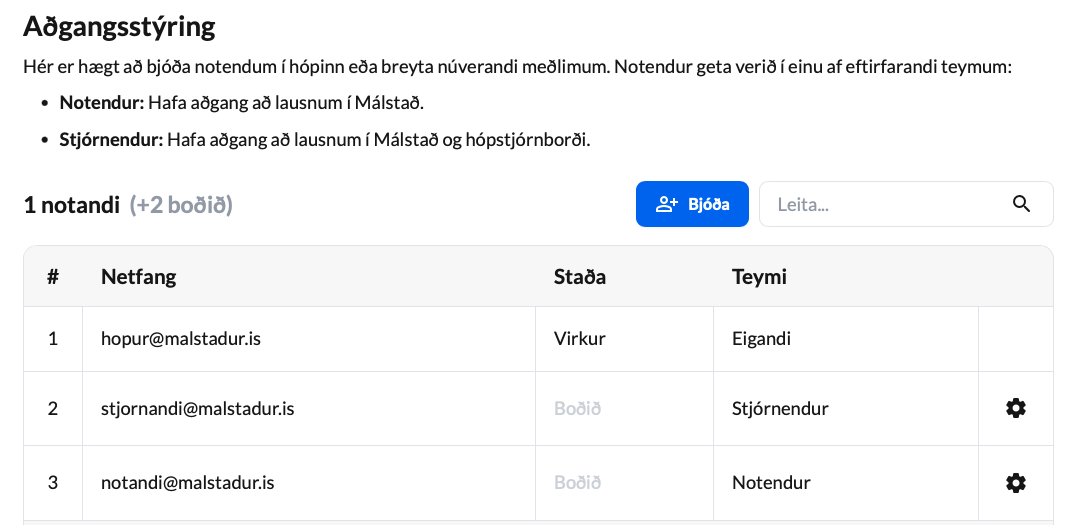Click Stjórnendur team cell in row two
Screen dimensions: 1067x525
tap(780, 409)
